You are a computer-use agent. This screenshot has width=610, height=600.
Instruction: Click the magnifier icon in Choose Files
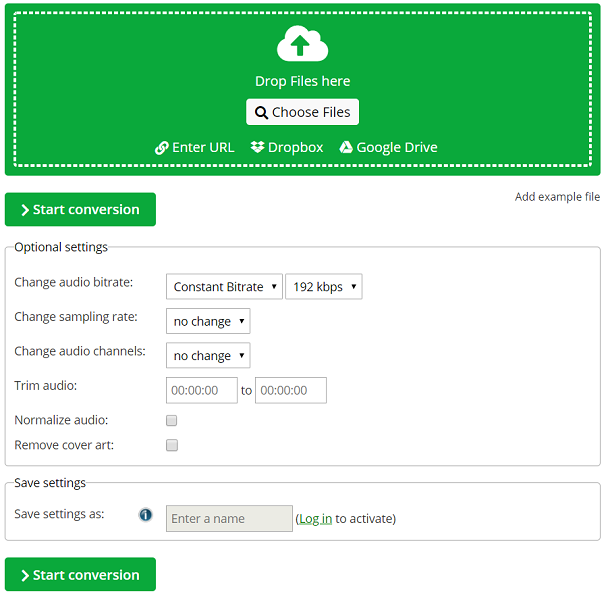(x=261, y=113)
